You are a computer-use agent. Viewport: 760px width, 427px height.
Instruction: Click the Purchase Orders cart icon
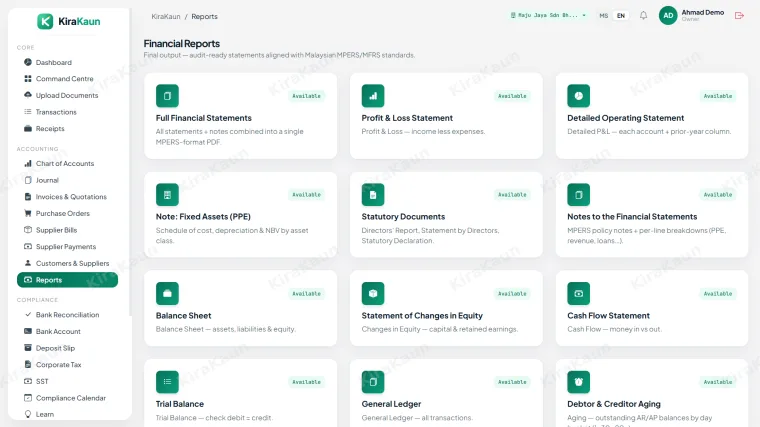point(28,213)
